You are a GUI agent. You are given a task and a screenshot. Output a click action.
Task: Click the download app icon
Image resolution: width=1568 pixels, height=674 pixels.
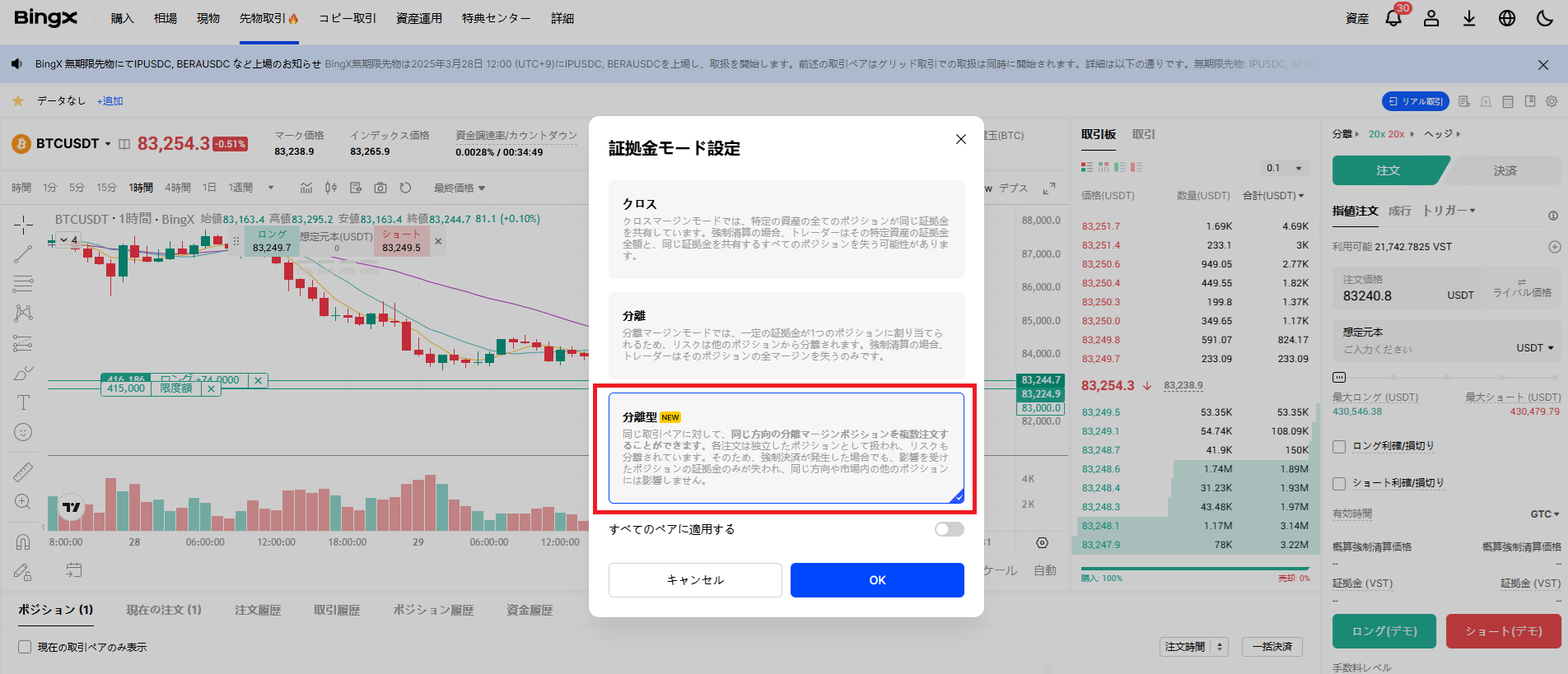tap(1469, 18)
